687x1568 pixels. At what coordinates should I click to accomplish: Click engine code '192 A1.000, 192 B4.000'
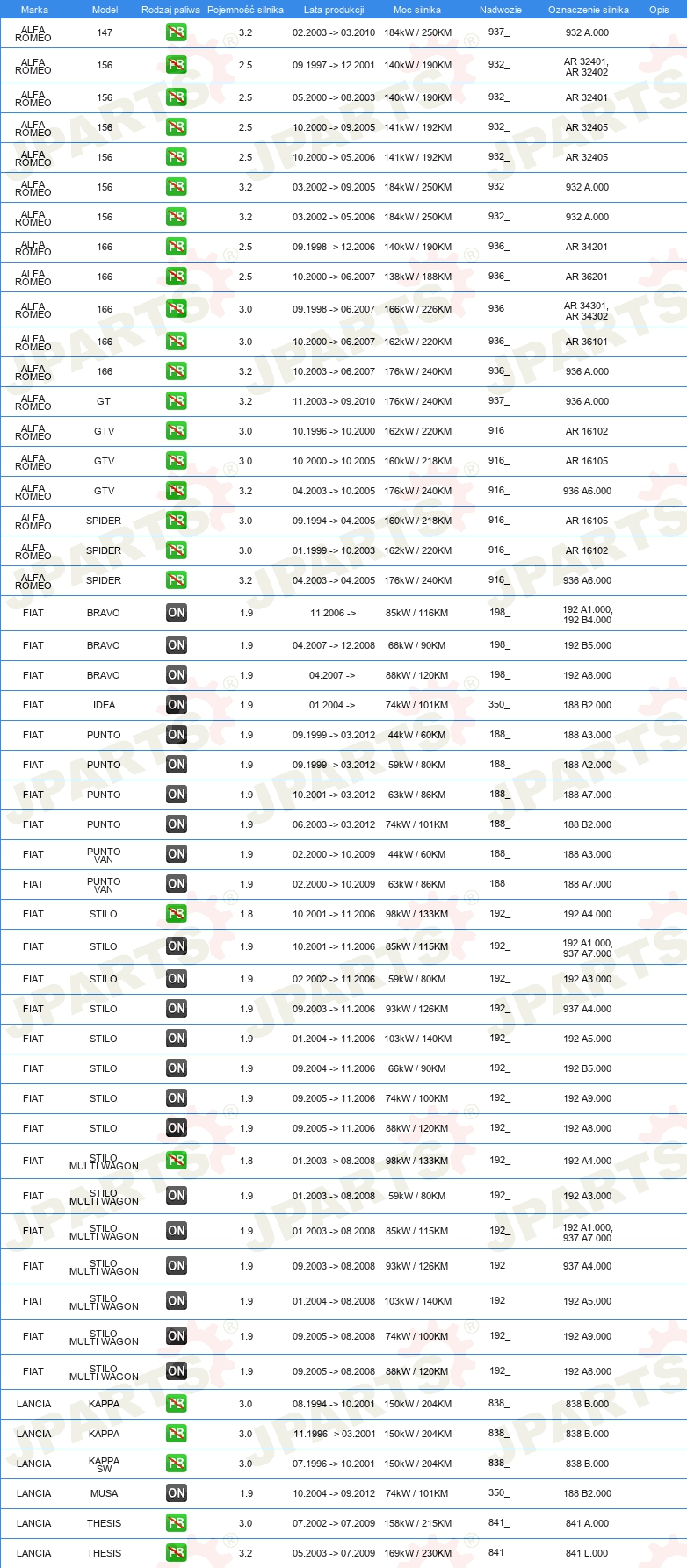pos(588,615)
